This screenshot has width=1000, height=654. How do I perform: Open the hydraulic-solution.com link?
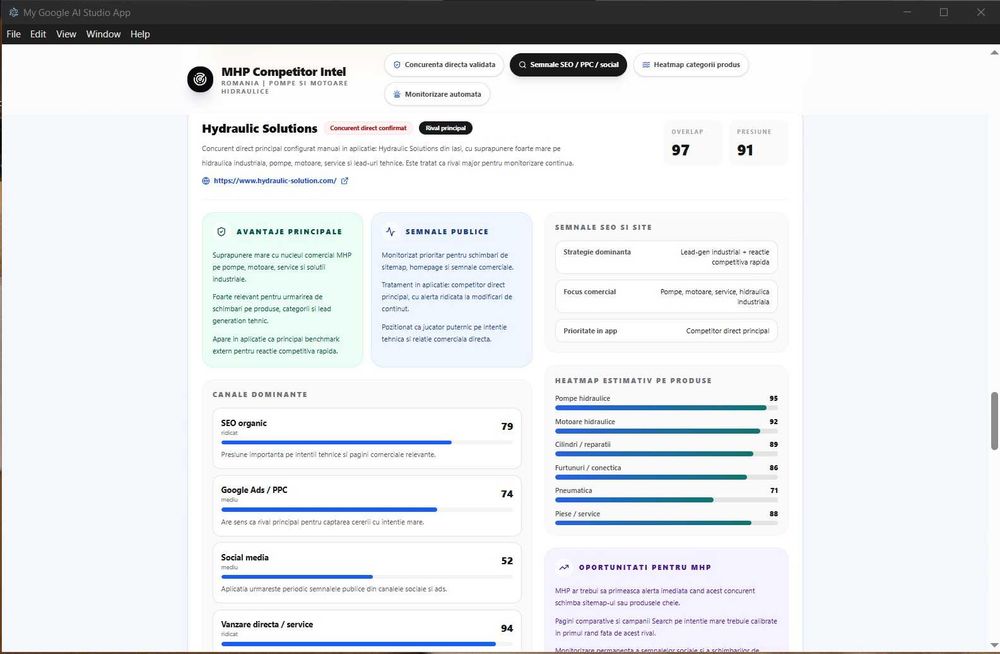pyautogui.click(x=275, y=181)
